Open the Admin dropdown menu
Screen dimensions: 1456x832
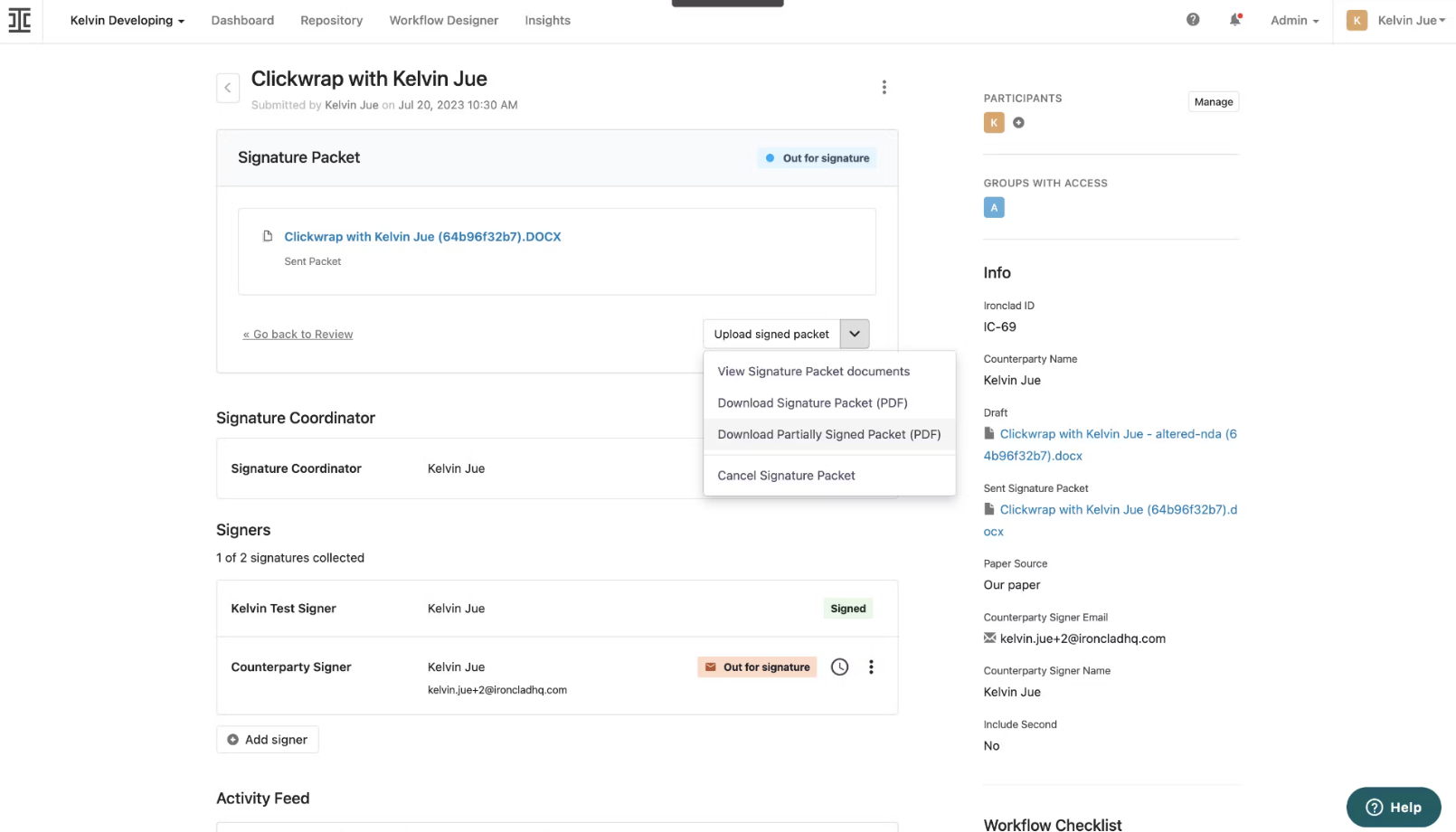(1294, 20)
